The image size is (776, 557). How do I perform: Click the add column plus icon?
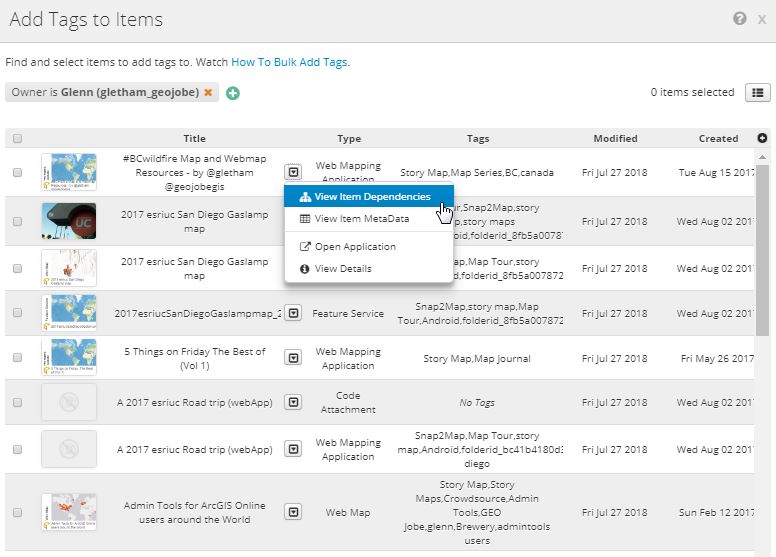click(763, 138)
